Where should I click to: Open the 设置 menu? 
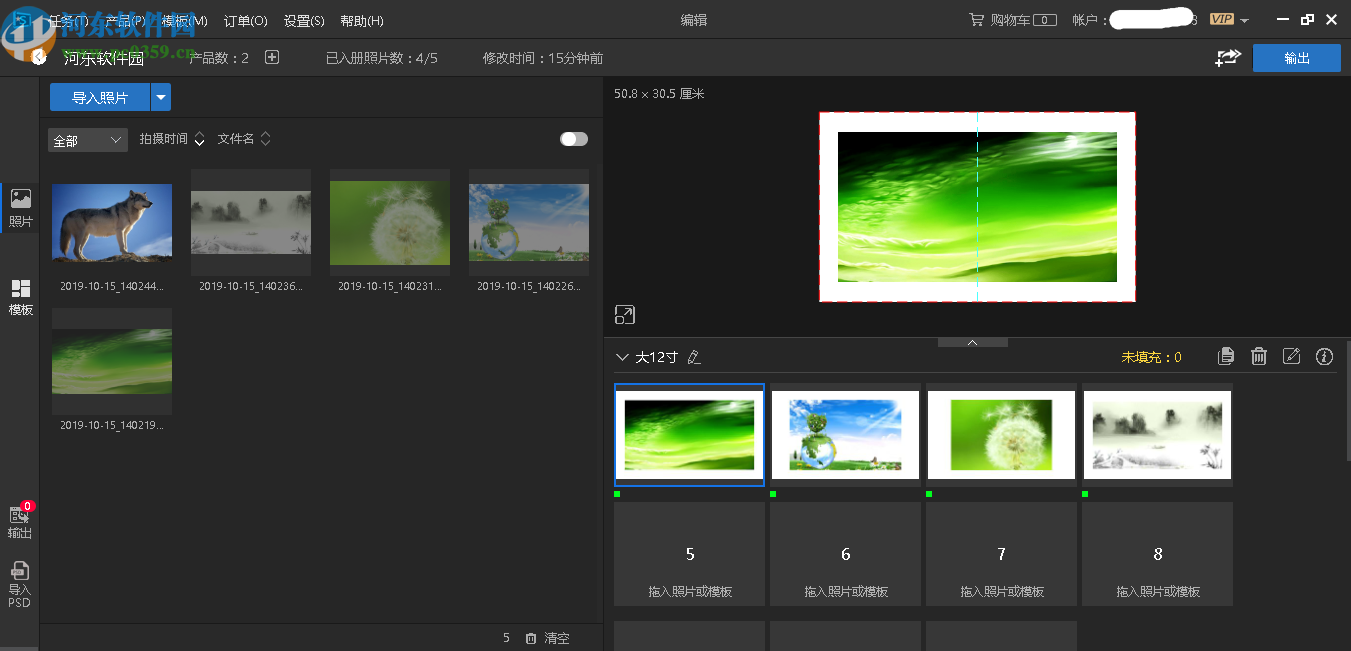302,20
